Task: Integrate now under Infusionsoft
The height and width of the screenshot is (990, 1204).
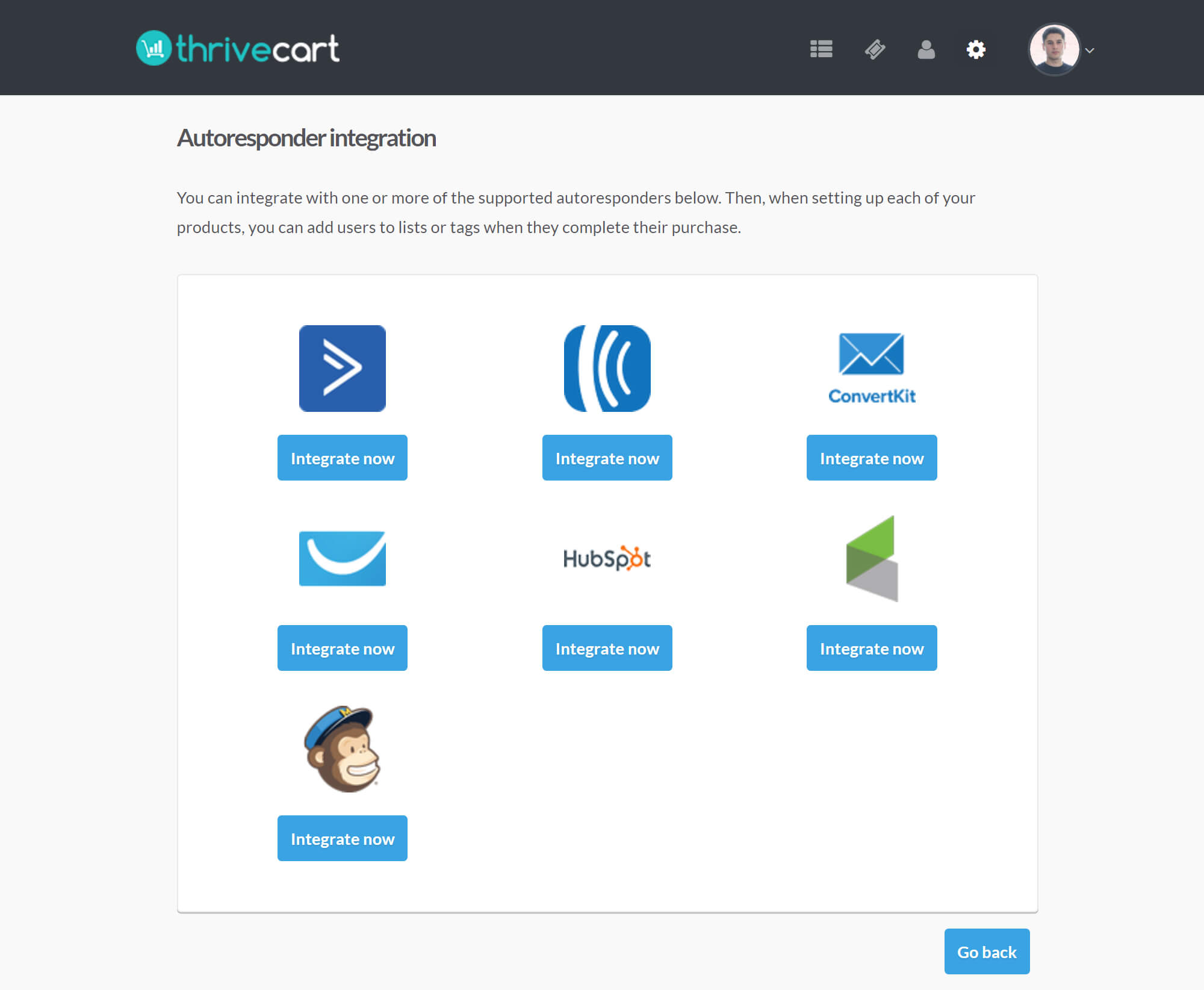Action: click(872, 648)
